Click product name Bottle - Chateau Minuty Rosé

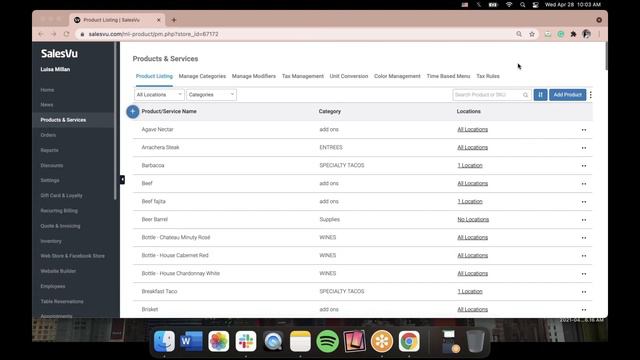pos(176,238)
